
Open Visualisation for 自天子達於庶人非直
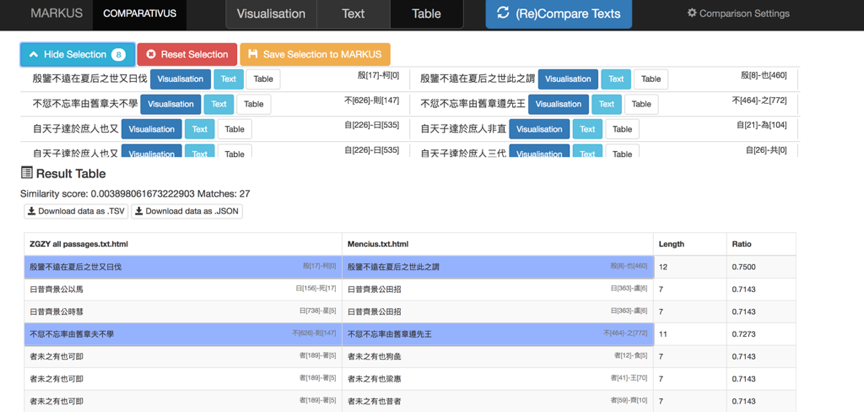[539, 129]
